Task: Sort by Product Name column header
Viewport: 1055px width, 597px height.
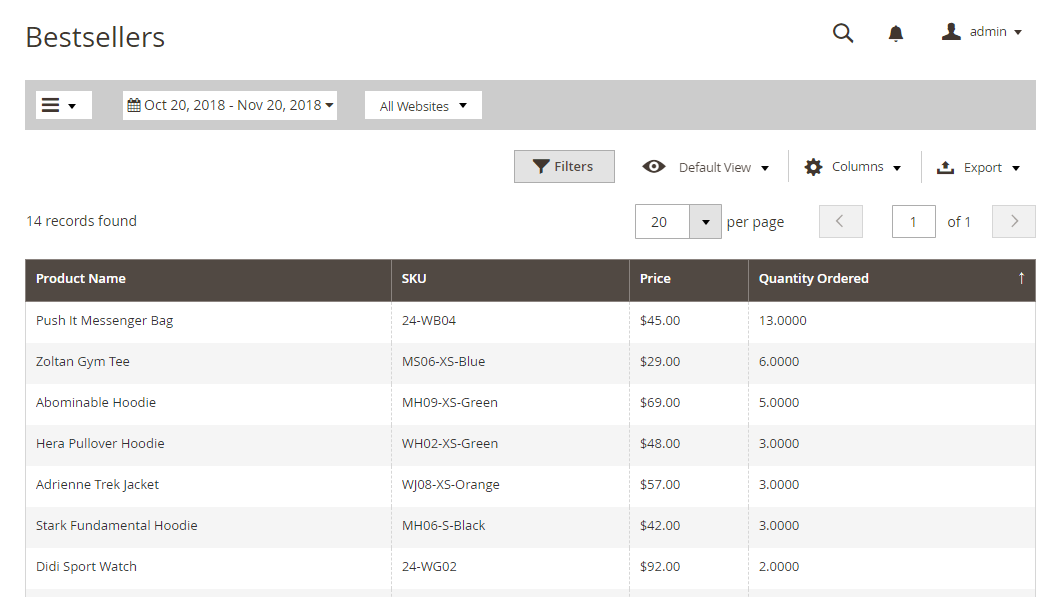Action: click(x=81, y=279)
